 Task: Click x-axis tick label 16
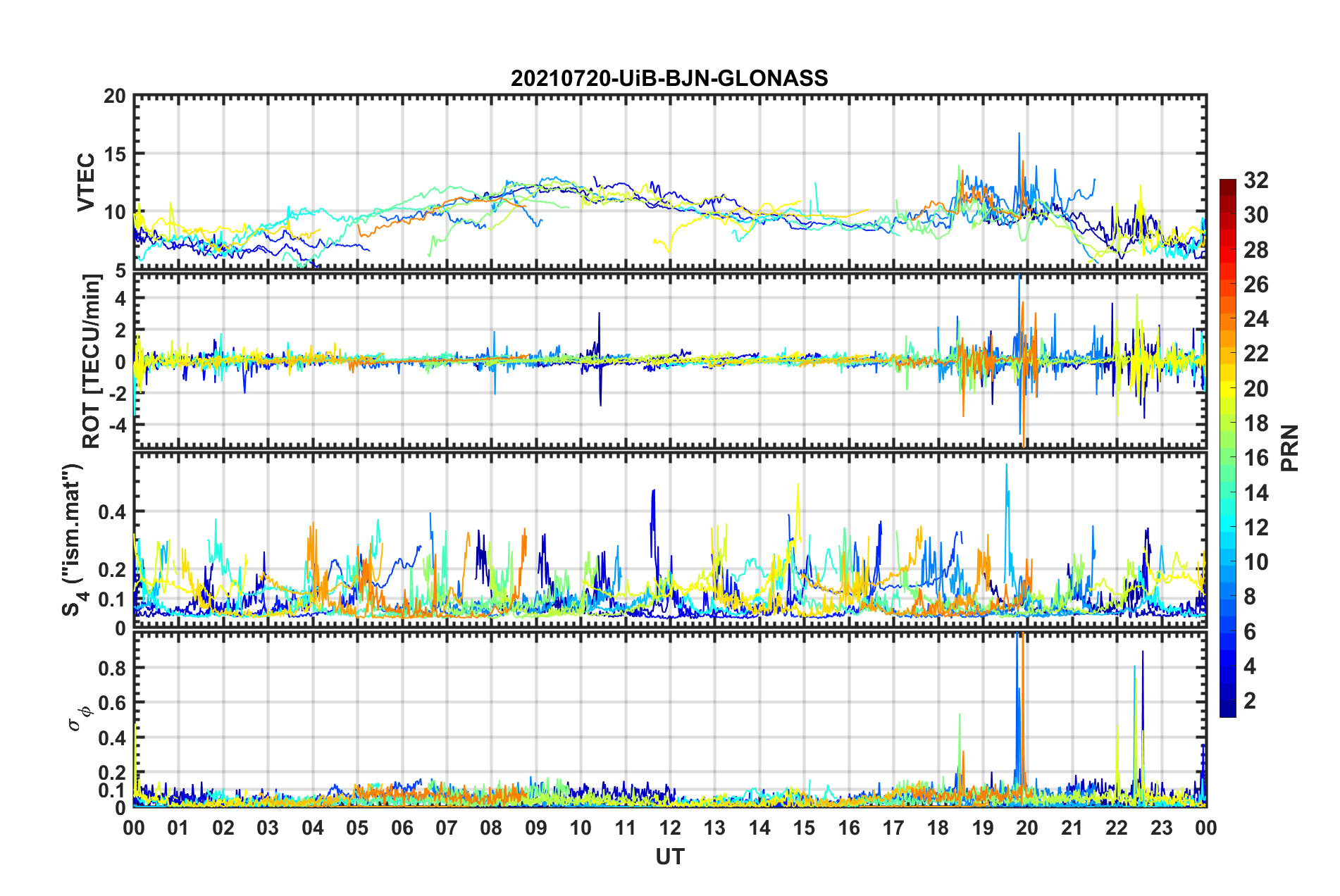click(x=849, y=828)
